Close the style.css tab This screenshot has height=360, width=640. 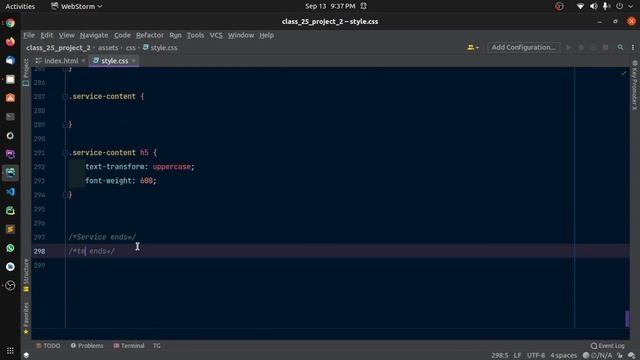(133, 61)
